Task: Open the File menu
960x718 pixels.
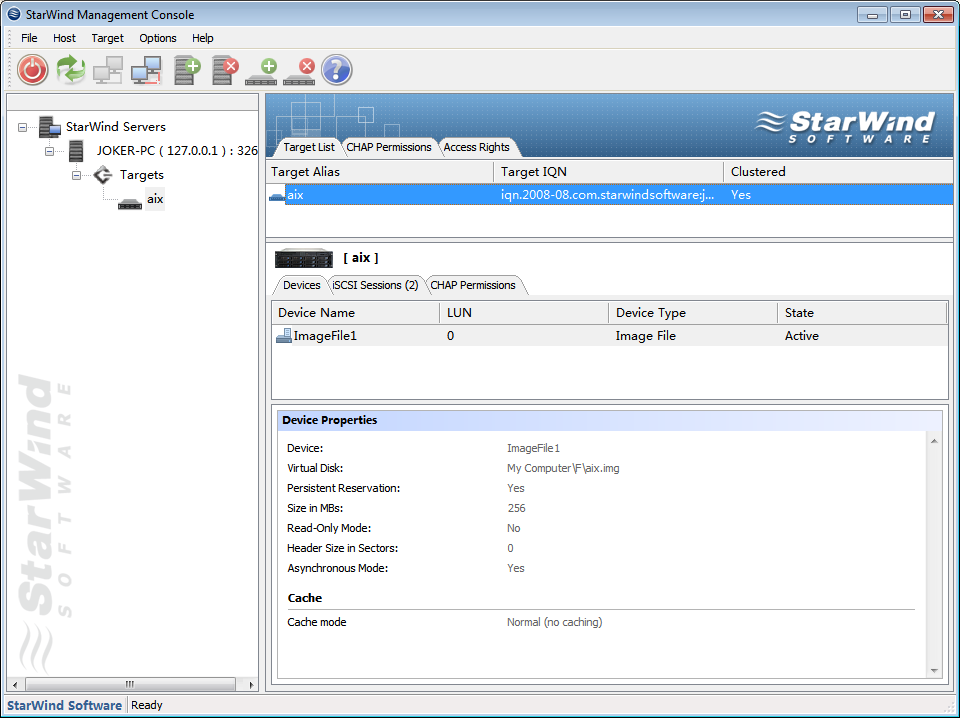Action: tap(29, 38)
